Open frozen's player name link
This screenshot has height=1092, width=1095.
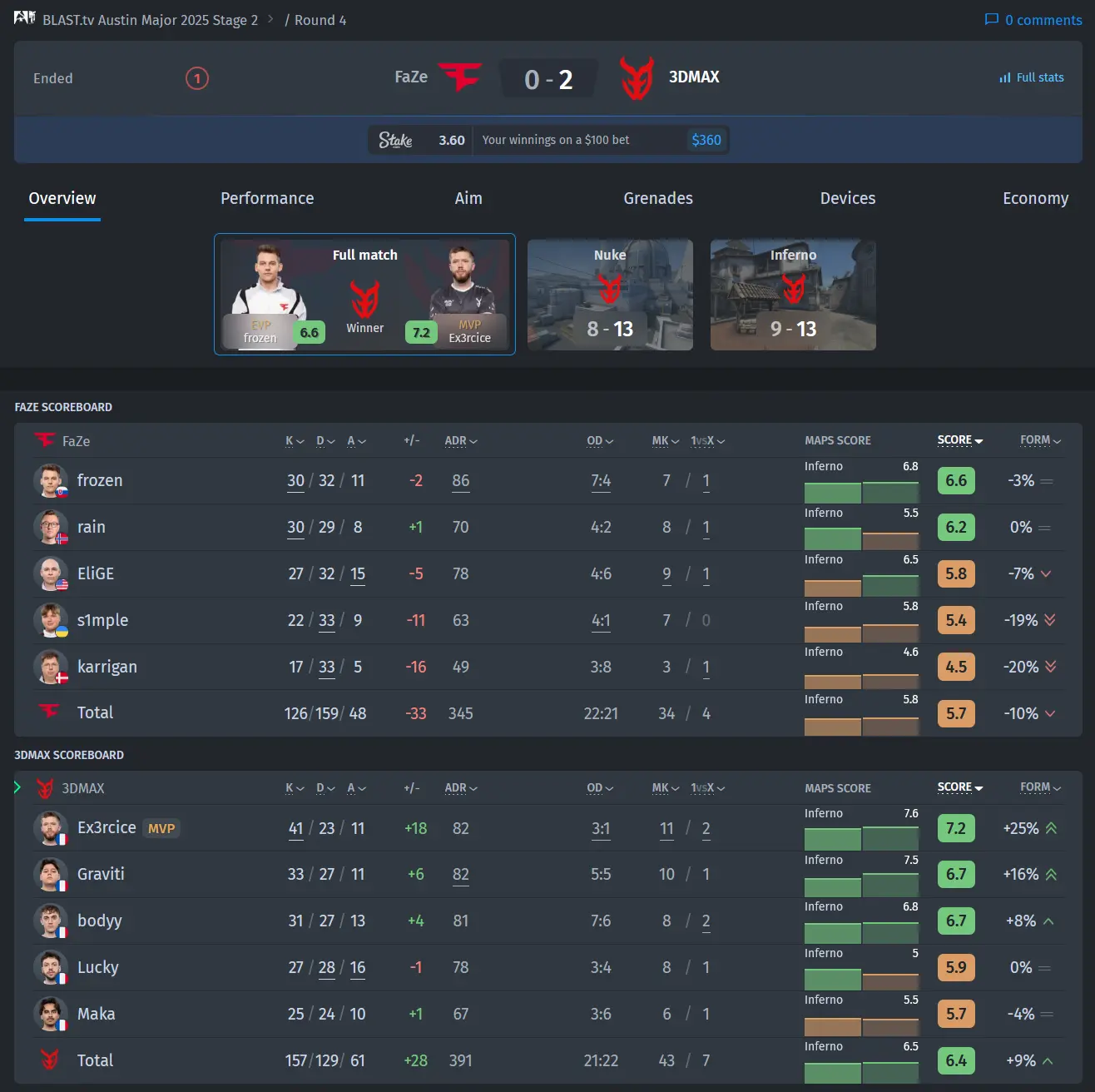coord(100,480)
